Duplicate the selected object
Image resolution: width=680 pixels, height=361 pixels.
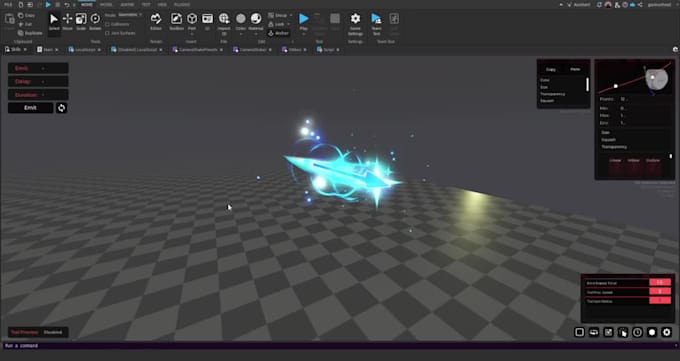point(30,33)
